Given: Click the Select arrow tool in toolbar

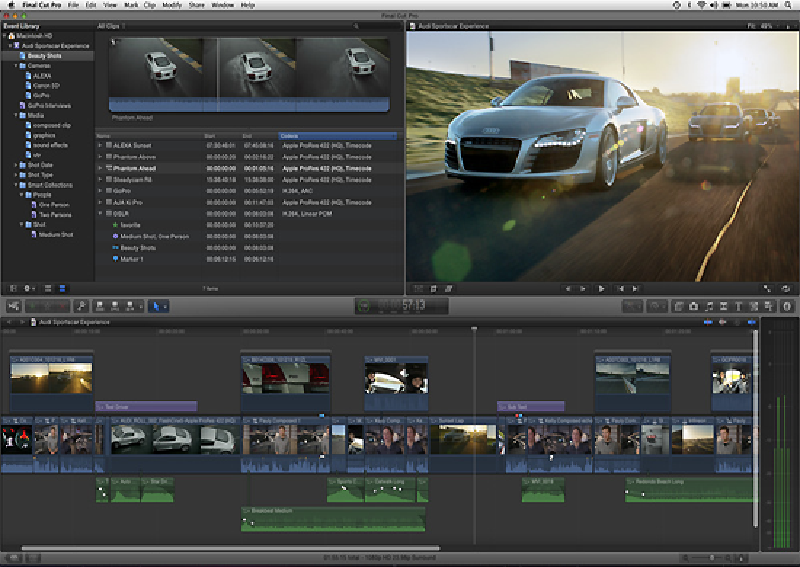Looking at the screenshot, I should [x=156, y=306].
